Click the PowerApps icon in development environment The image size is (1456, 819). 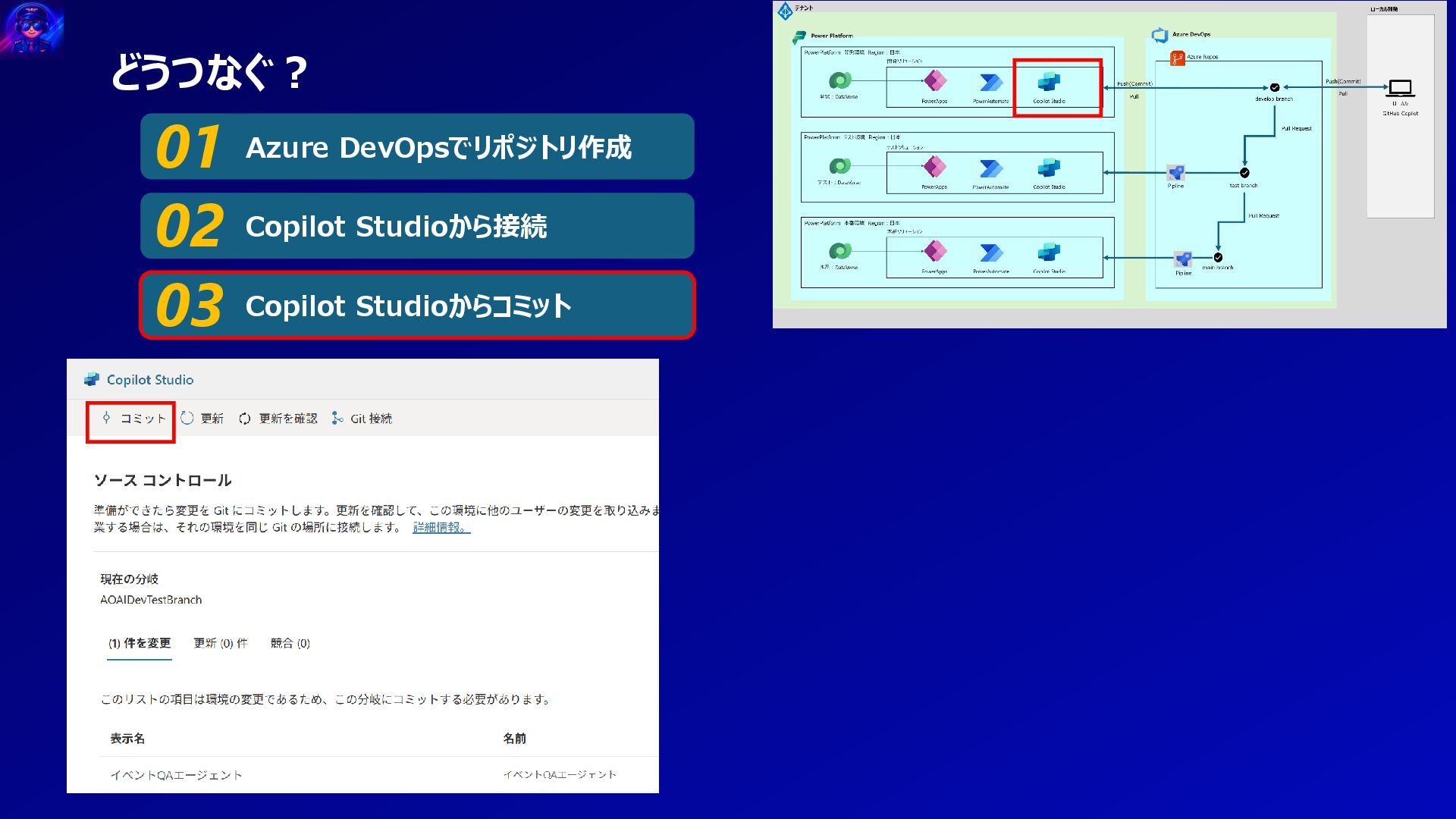[935, 81]
